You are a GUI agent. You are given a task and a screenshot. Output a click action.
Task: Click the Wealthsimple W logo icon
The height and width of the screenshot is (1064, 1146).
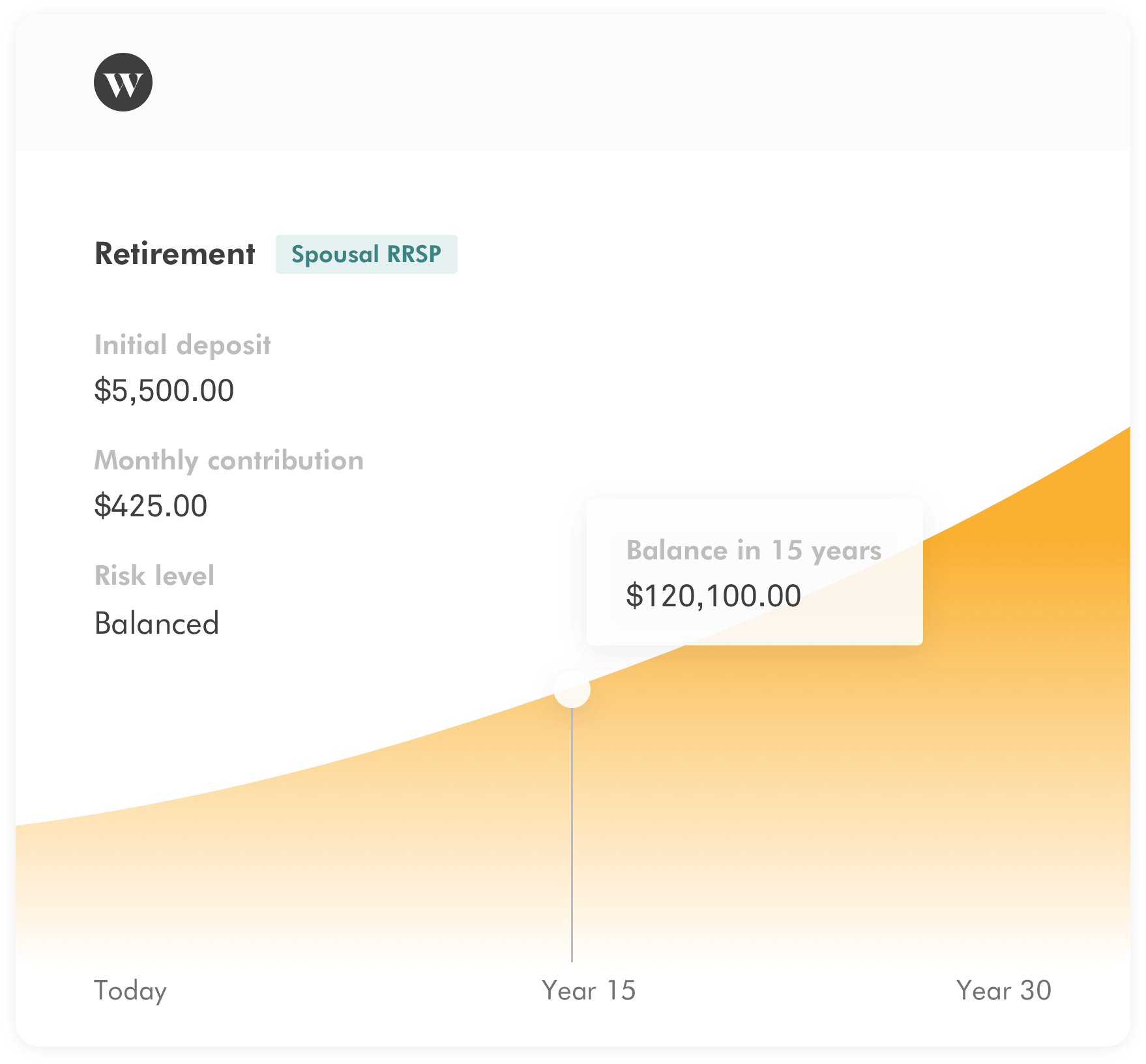[x=123, y=82]
